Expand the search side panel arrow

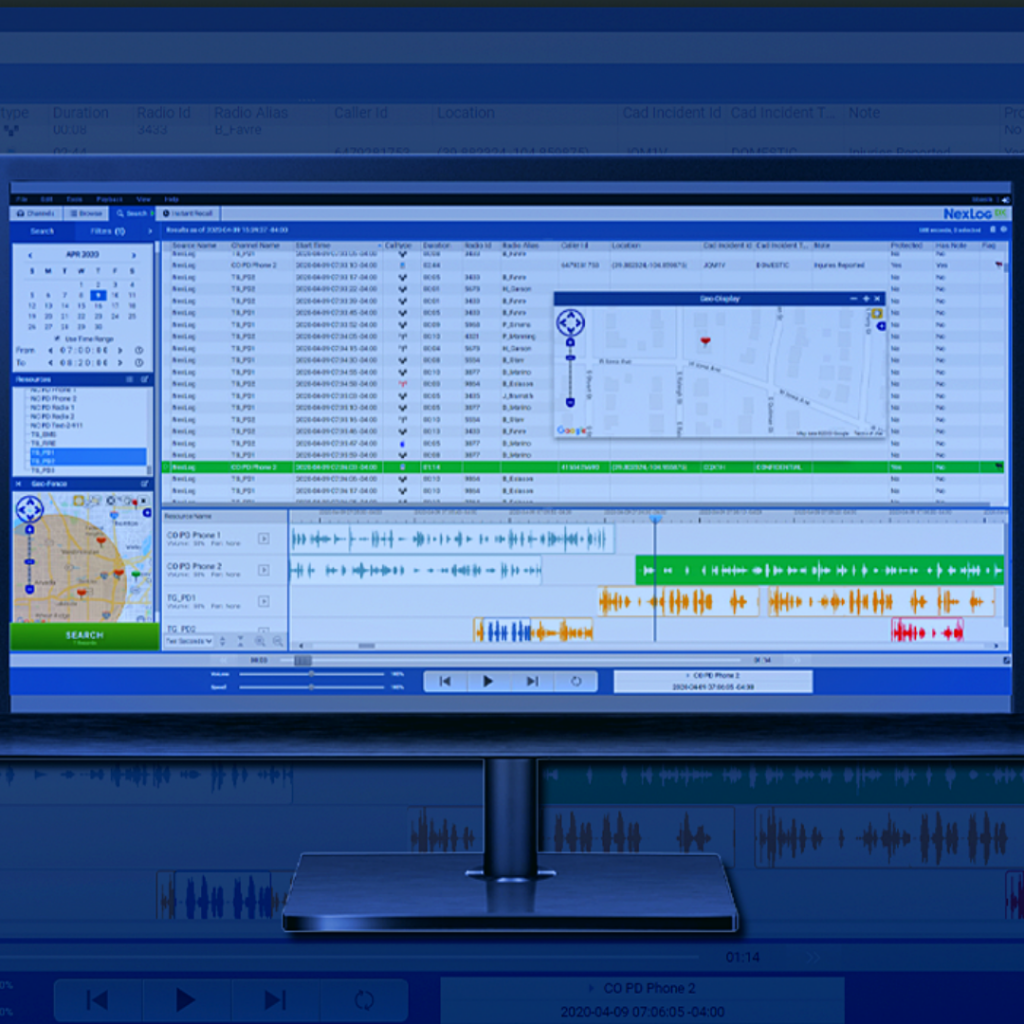[150, 231]
